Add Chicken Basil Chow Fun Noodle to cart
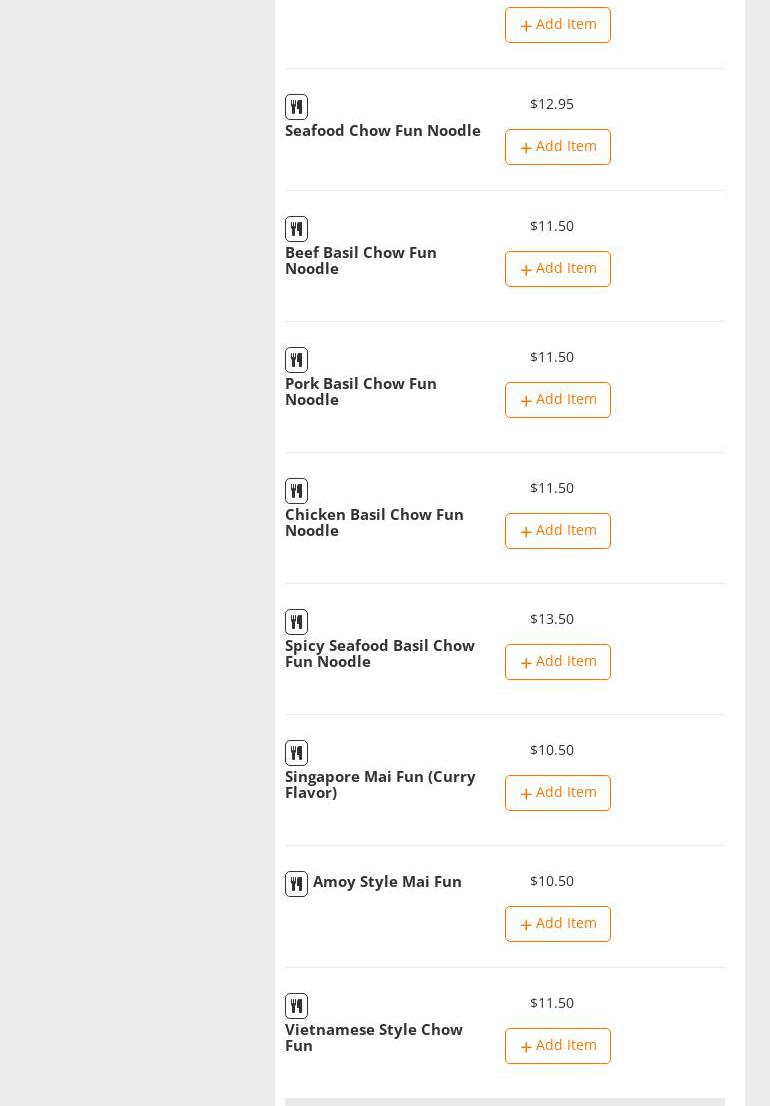The image size is (770, 1106). pos(557,531)
